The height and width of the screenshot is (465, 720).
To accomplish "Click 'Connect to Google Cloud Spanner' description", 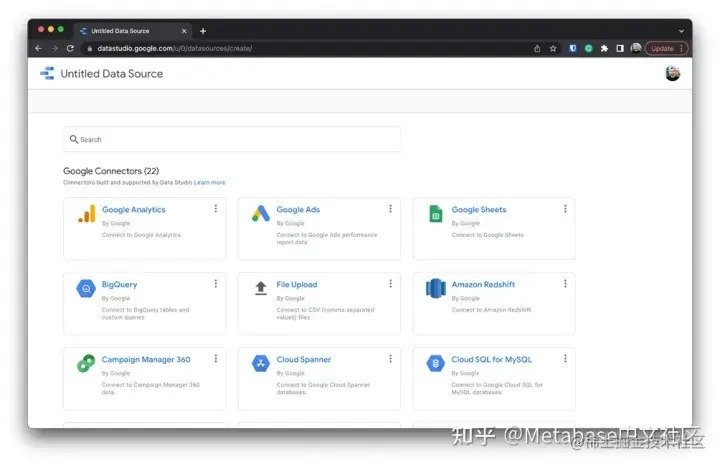I will coord(323,388).
